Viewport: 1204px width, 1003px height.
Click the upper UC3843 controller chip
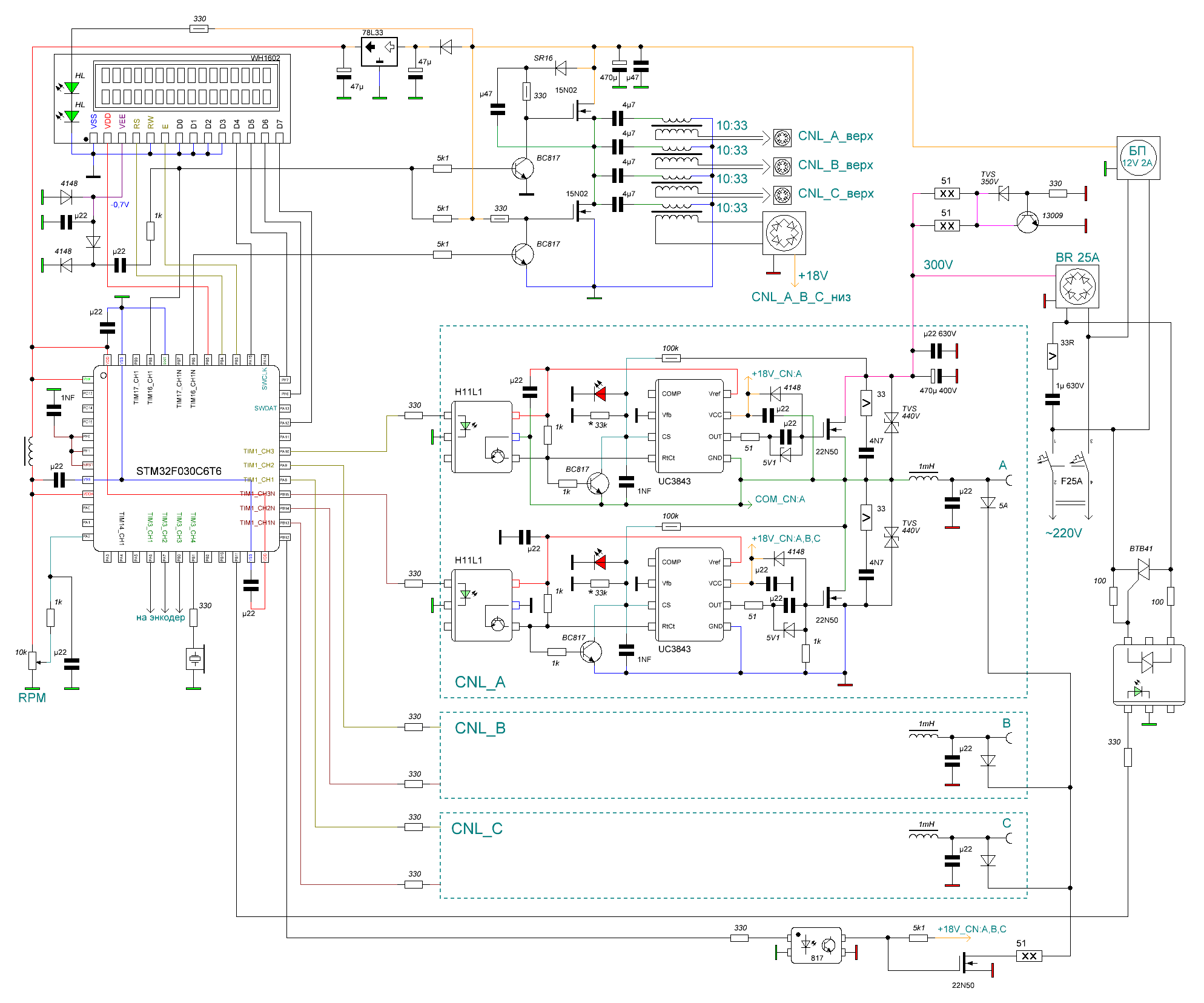tap(690, 426)
